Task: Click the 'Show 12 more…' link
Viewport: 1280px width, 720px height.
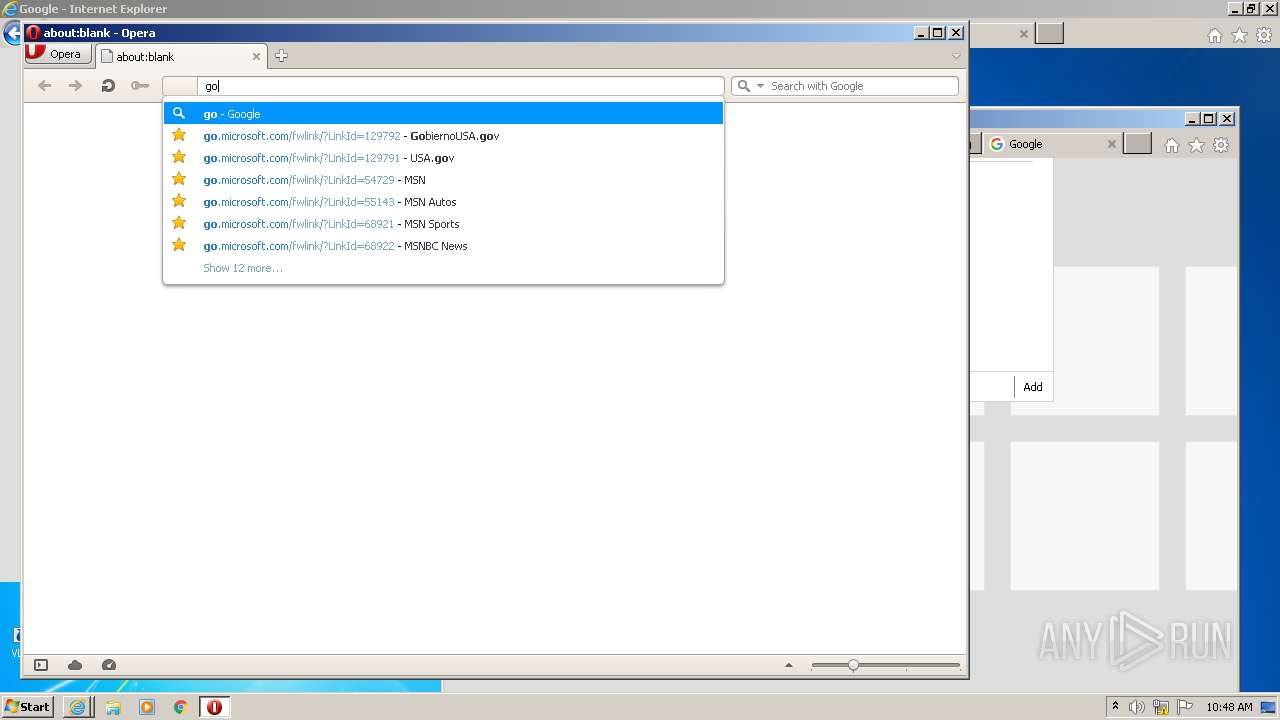Action: pyautogui.click(x=243, y=268)
